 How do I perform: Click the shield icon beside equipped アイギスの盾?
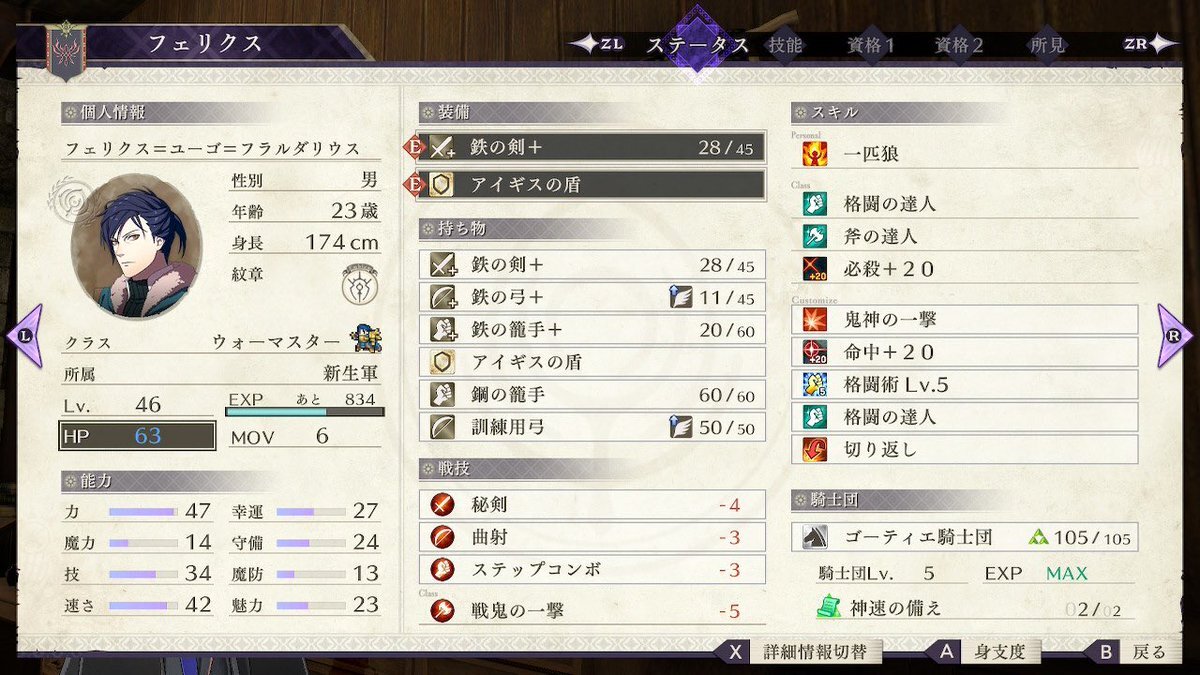[443, 185]
